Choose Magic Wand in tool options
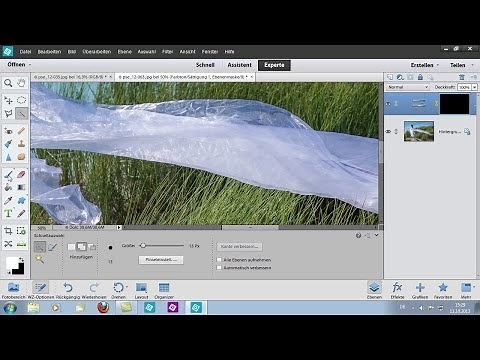480x360 pixels. point(40,259)
